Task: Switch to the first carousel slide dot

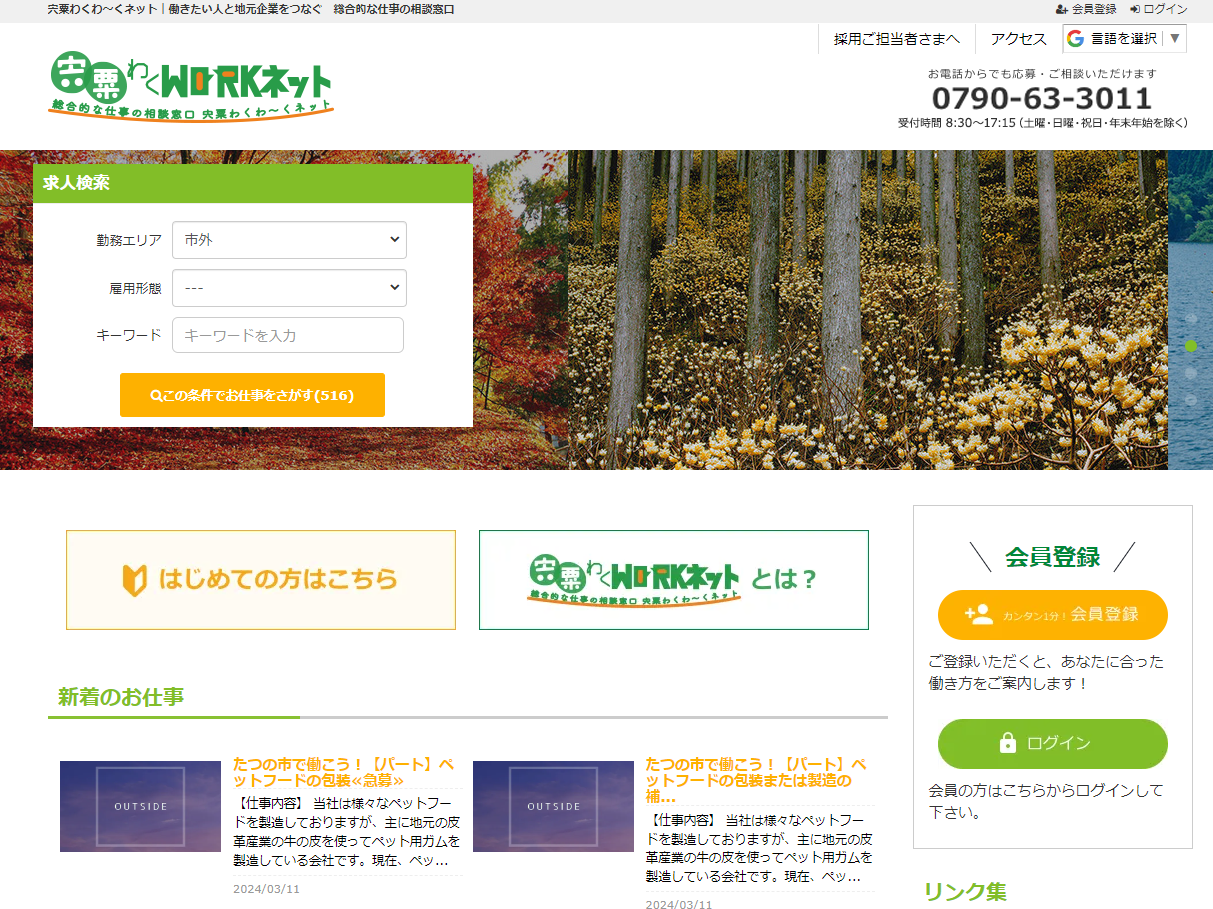Action: pyautogui.click(x=1191, y=319)
